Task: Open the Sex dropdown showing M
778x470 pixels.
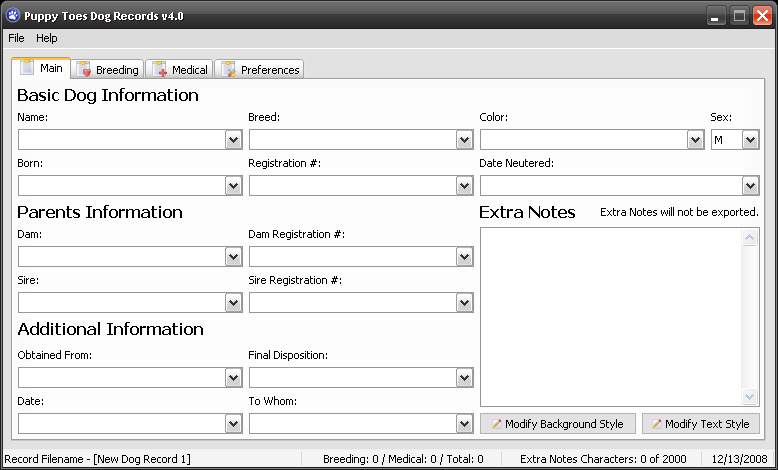Action: tap(751, 140)
